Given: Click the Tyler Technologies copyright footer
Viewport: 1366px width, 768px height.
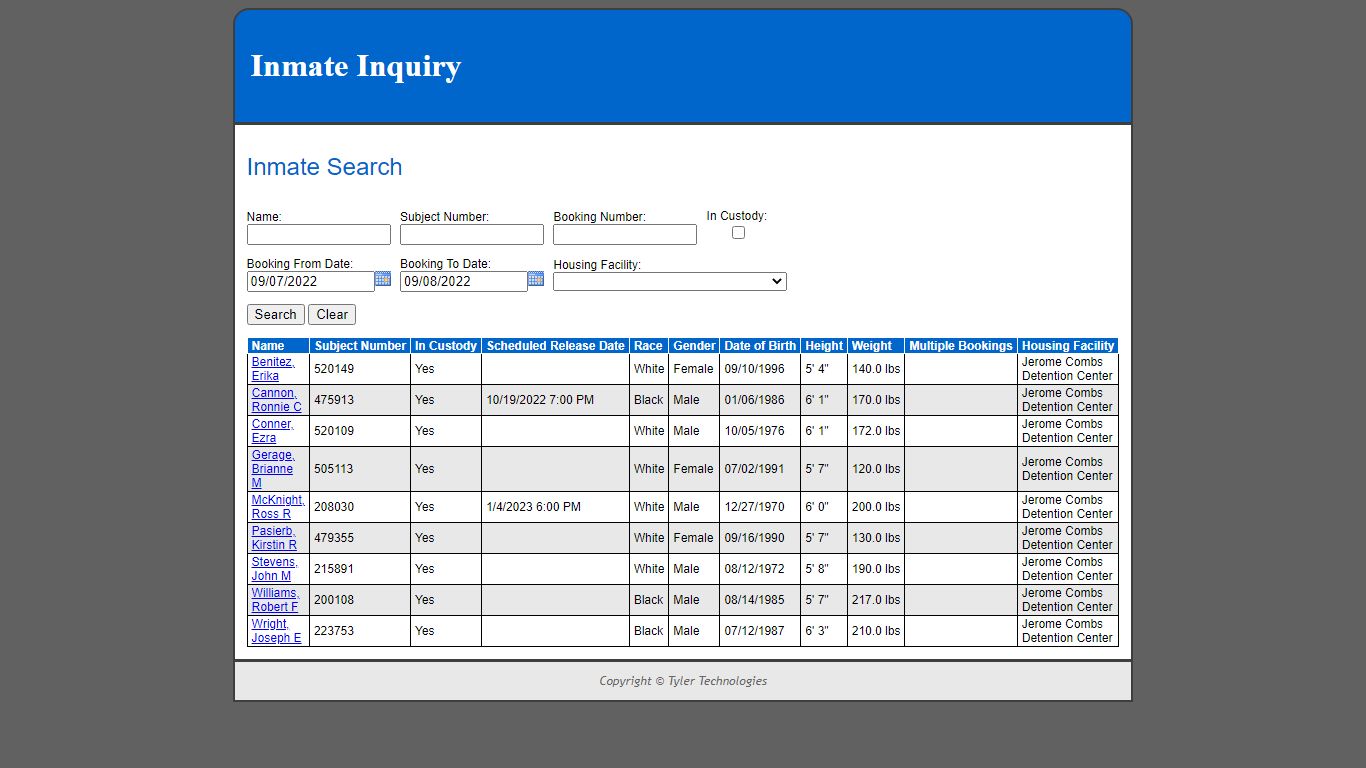Looking at the screenshot, I should [x=683, y=681].
